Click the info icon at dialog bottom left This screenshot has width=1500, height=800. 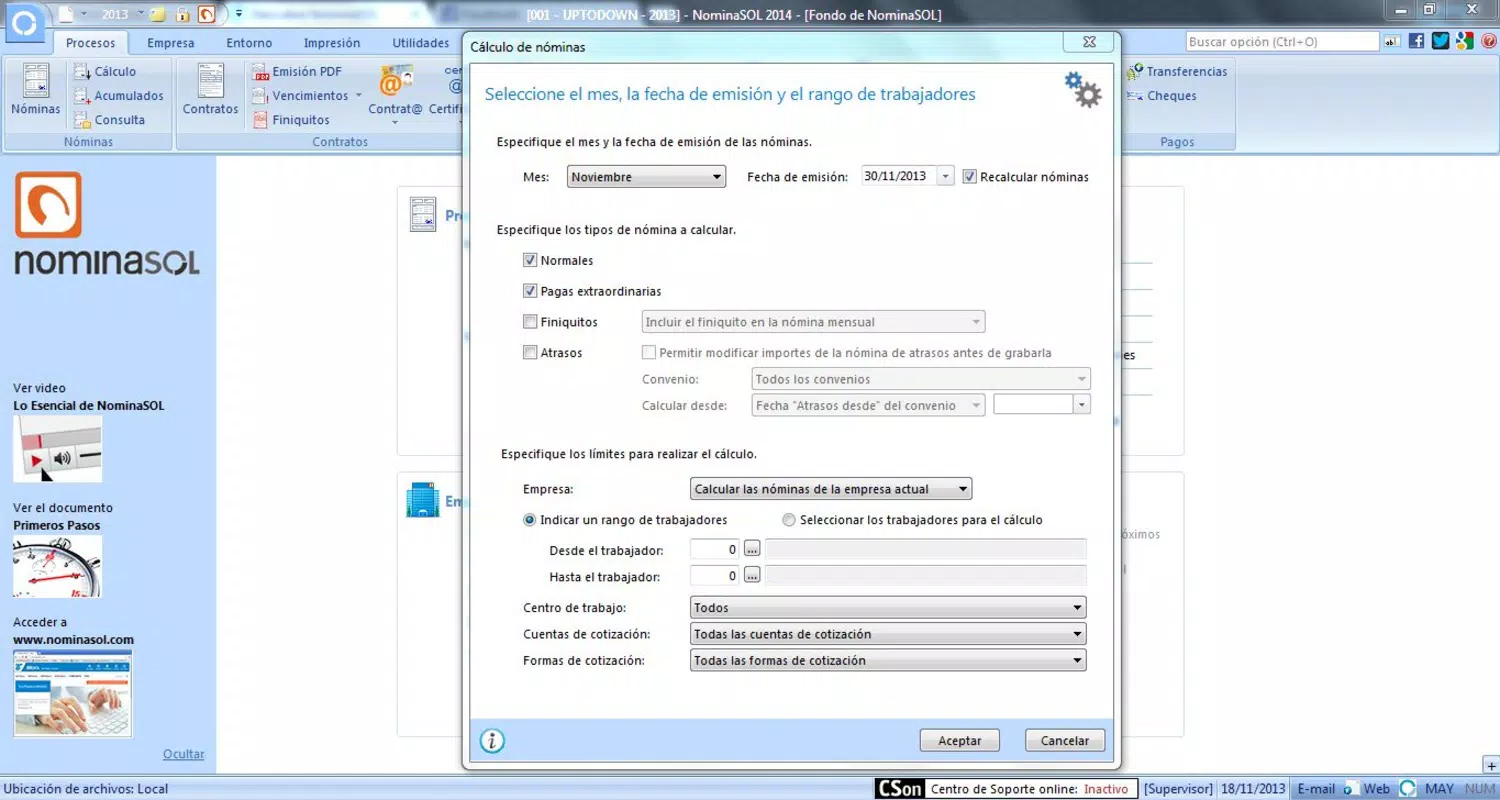(x=492, y=741)
